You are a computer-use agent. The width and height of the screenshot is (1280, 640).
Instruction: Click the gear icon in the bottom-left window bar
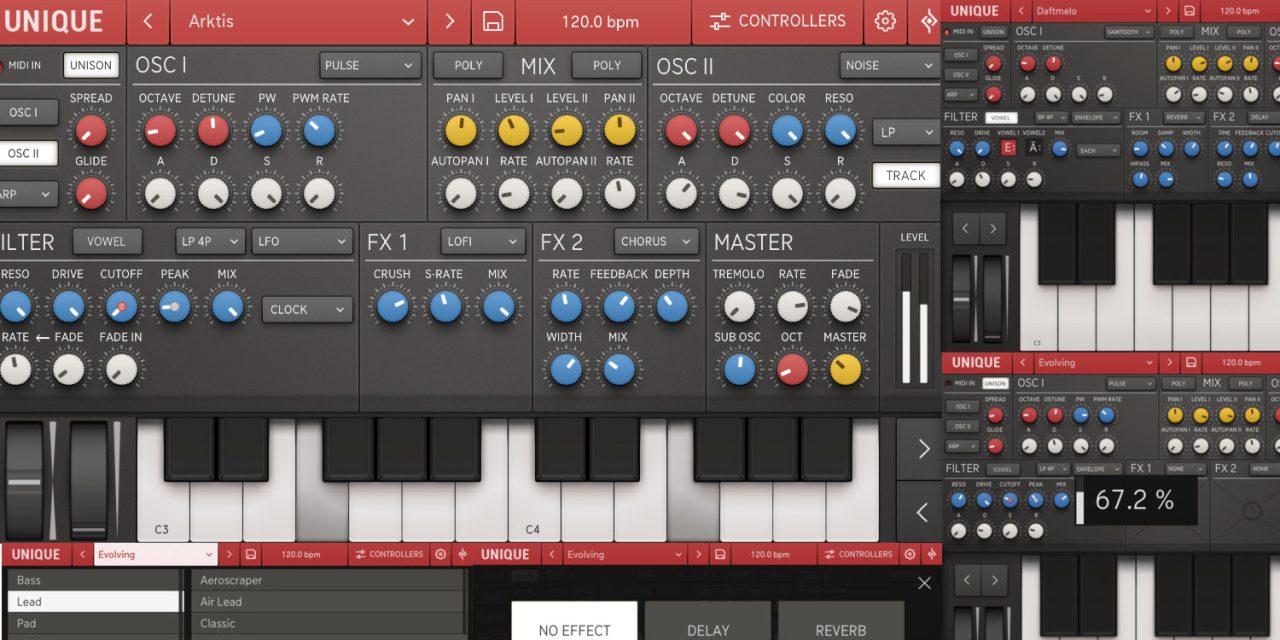pos(440,554)
